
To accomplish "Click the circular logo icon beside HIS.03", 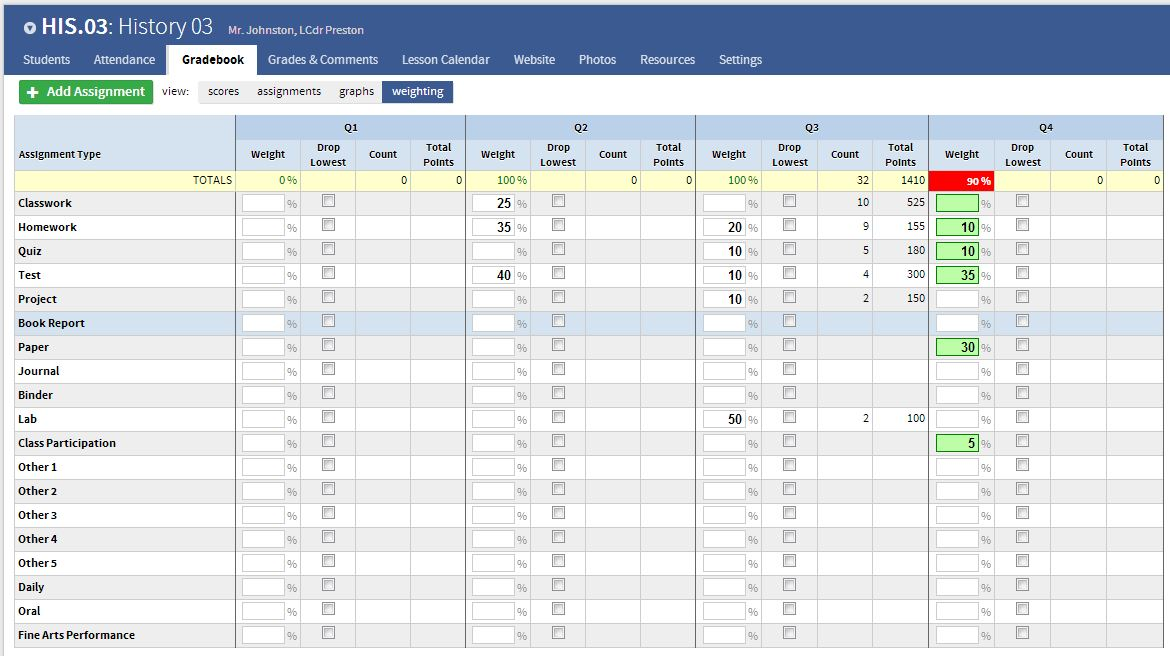I will coord(31,27).
